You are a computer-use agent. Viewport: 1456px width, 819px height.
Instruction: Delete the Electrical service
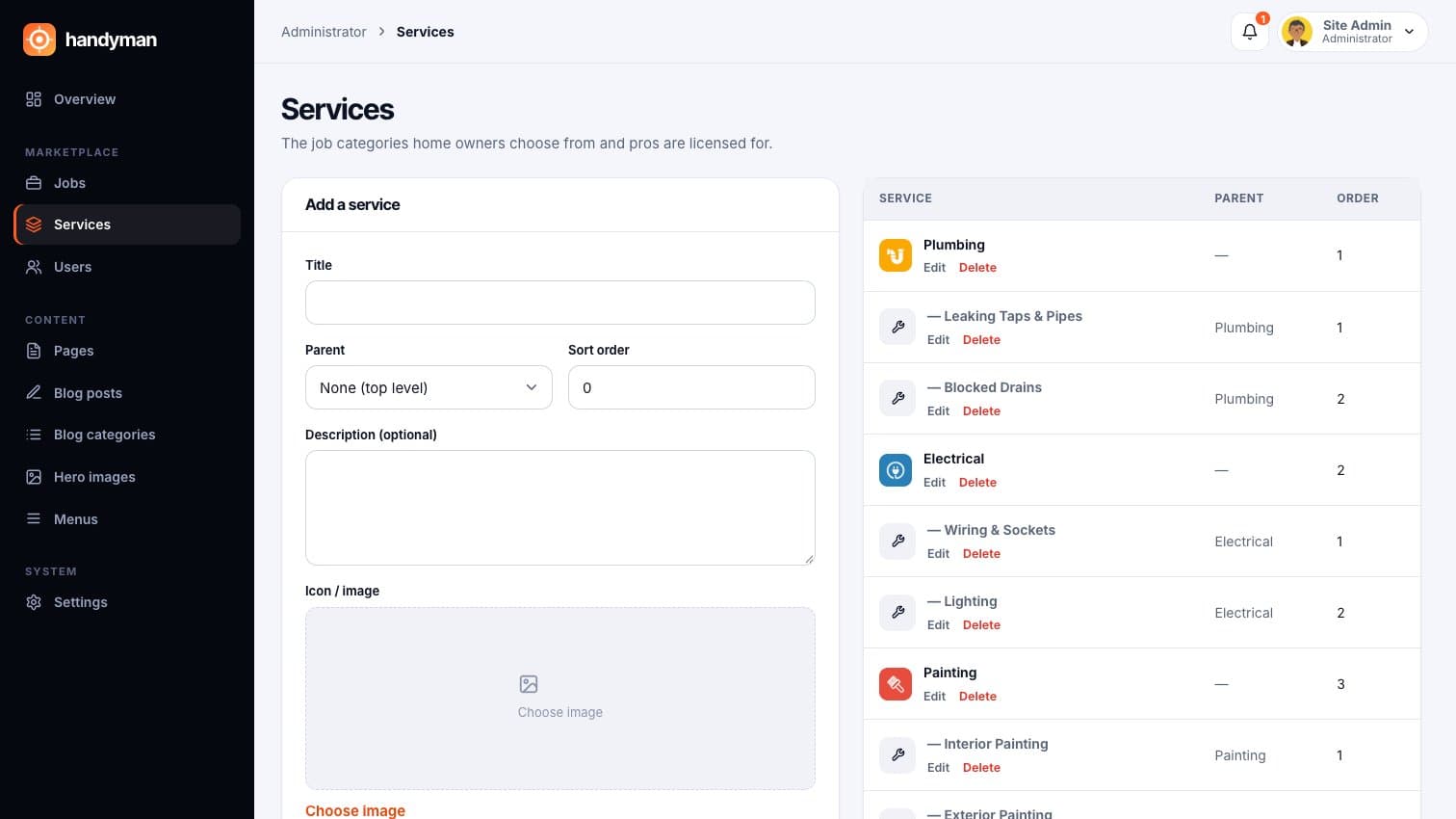(977, 483)
